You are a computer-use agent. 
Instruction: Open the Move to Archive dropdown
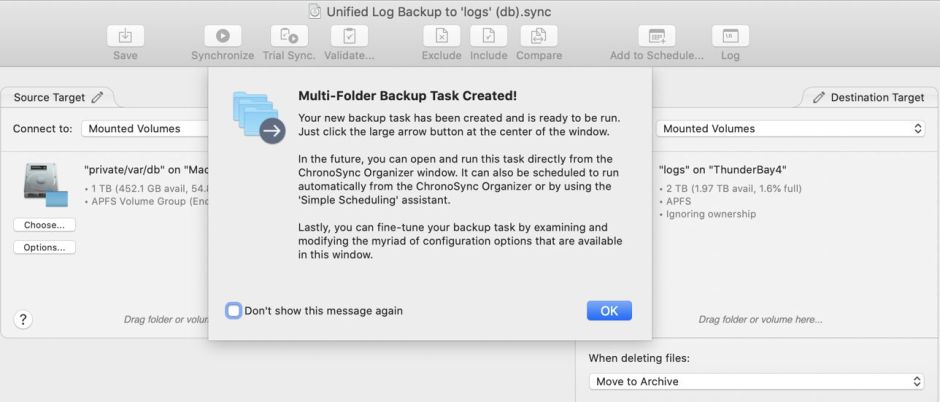pos(757,381)
